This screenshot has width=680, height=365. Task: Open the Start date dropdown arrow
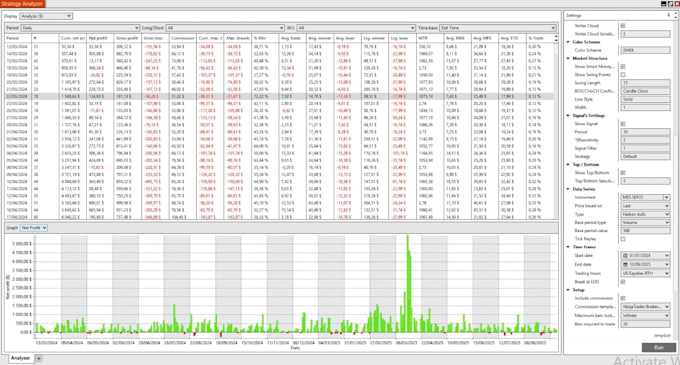pyautogui.click(x=667, y=256)
